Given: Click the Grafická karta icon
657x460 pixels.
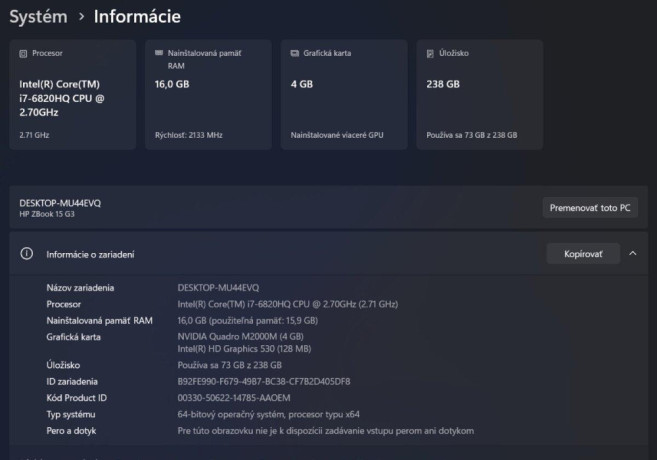Looking at the screenshot, I should click(x=295, y=53).
